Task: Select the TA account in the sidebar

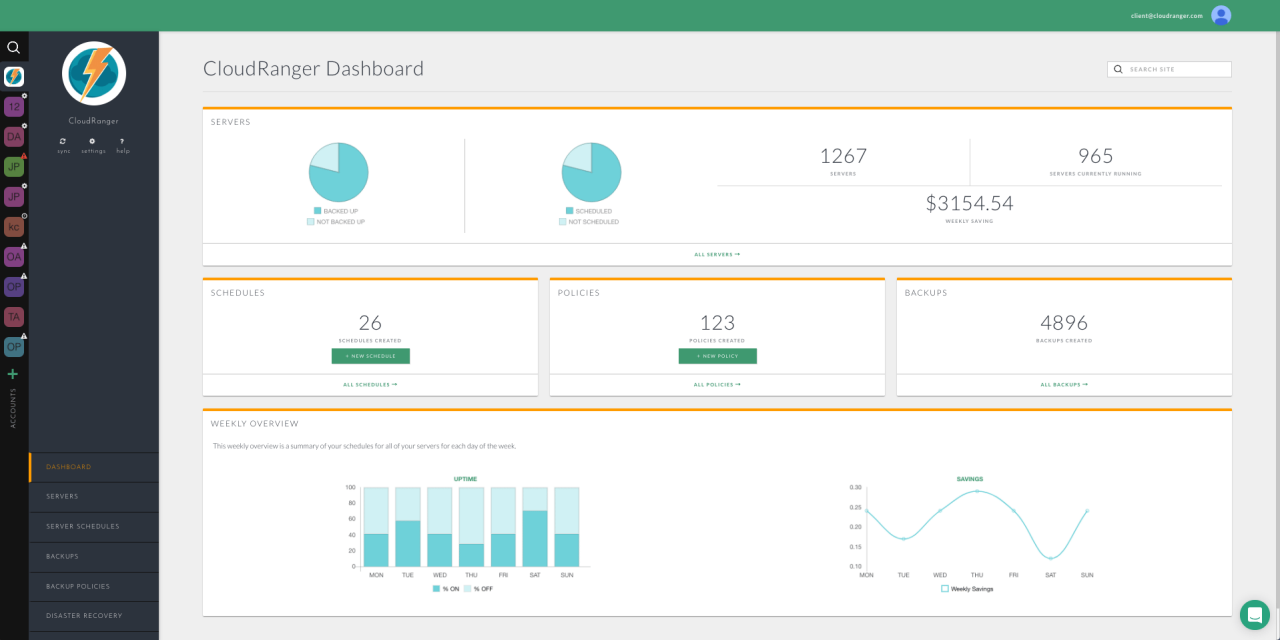Action: [13, 316]
